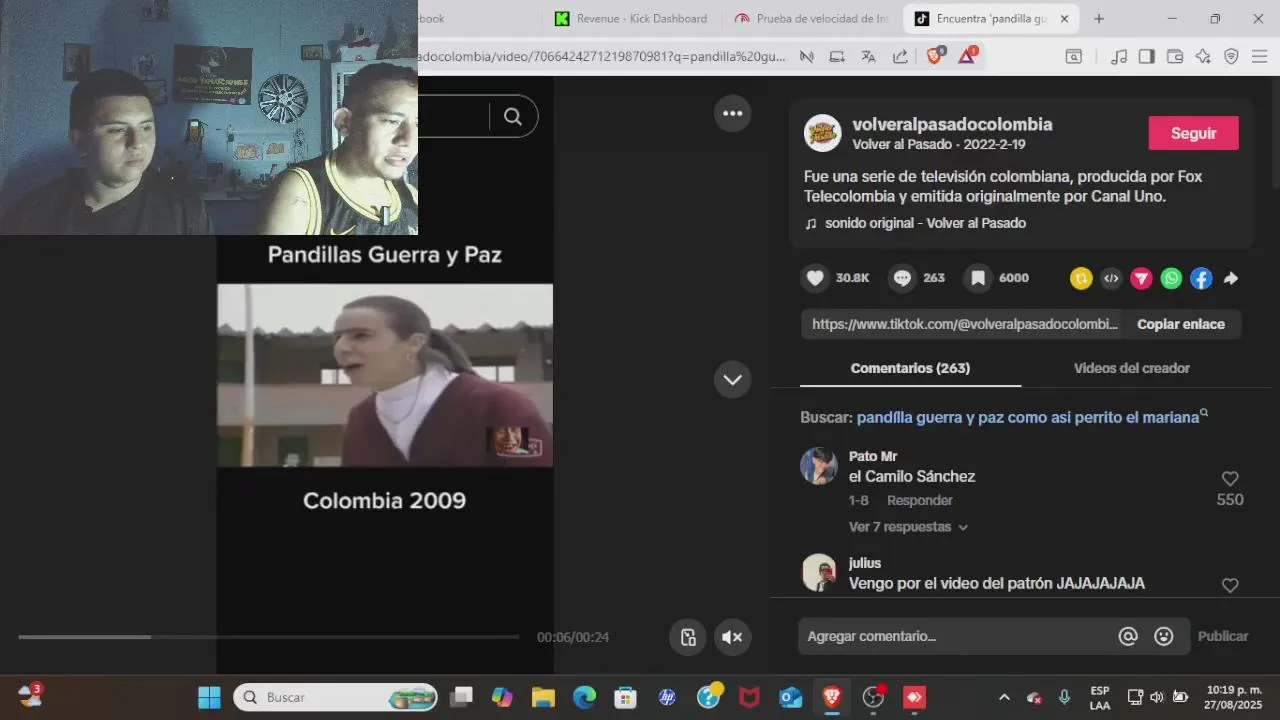The width and height of the screenshot is (1280, 720).
Task: Open Brave Rewards triangle icon
Action: 967,56
